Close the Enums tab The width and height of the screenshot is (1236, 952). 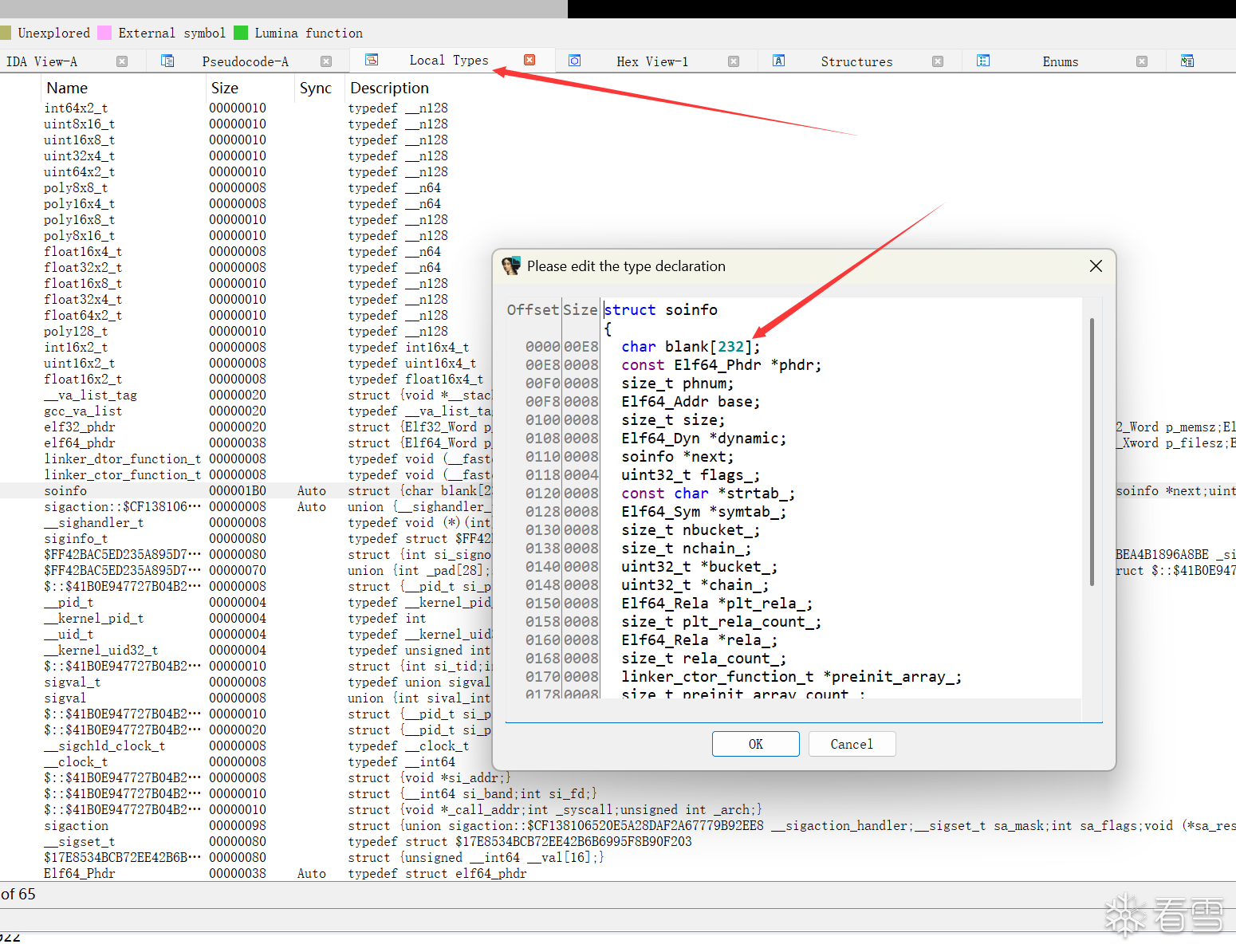coord(1142,61)
